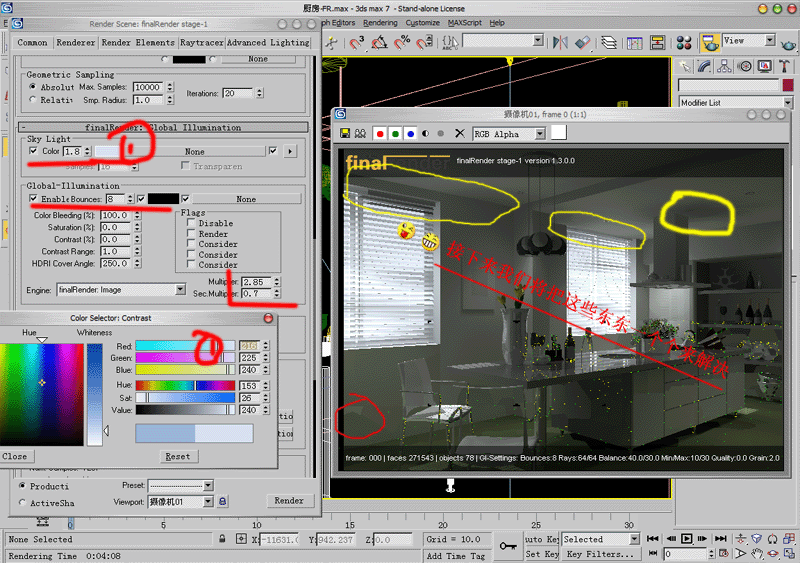Open the Schematic View icon

658,42
